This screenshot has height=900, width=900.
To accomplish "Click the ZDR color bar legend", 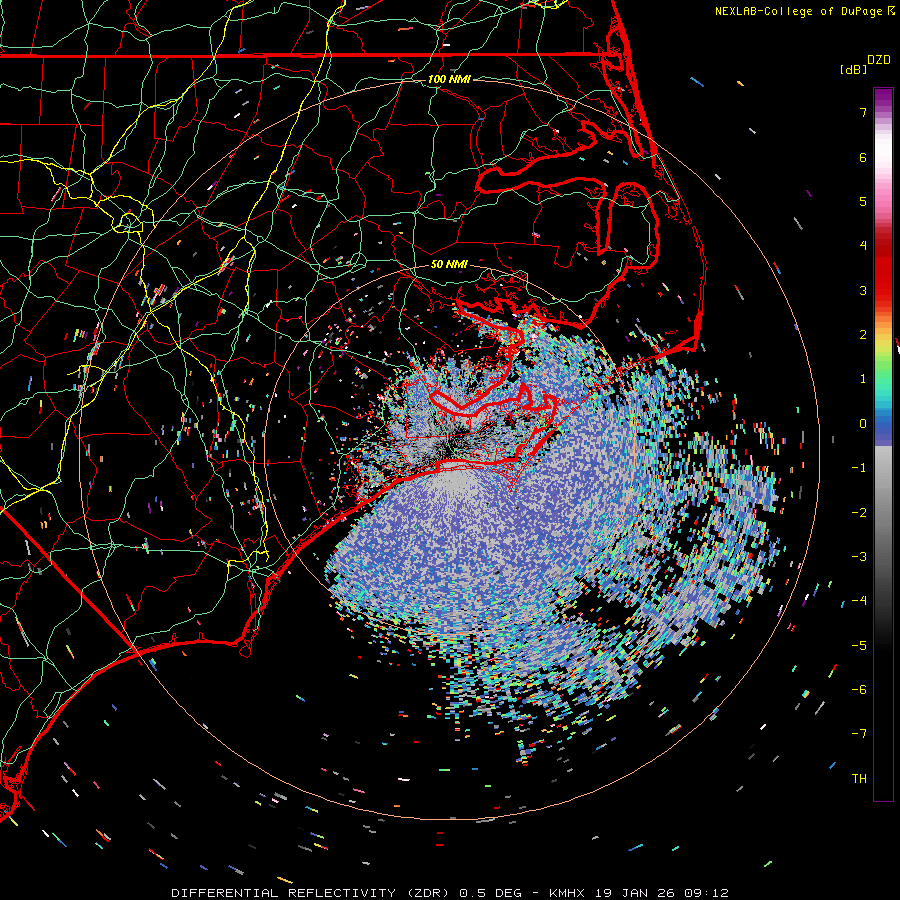I will point(883,444).
